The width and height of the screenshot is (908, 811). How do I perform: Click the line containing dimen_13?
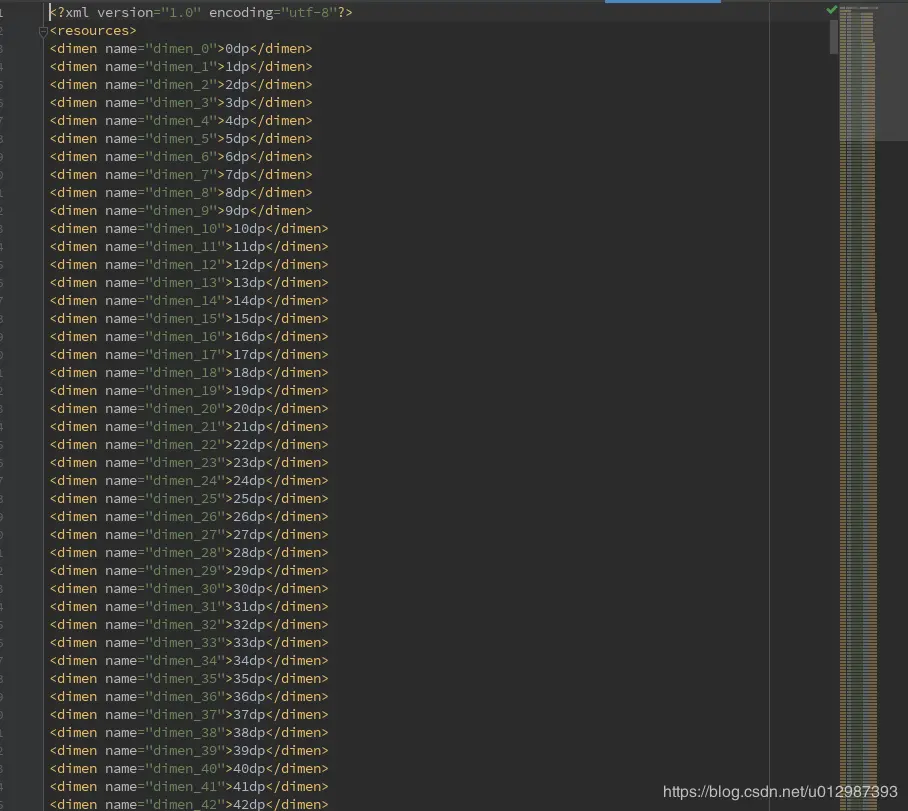point(189,282)
